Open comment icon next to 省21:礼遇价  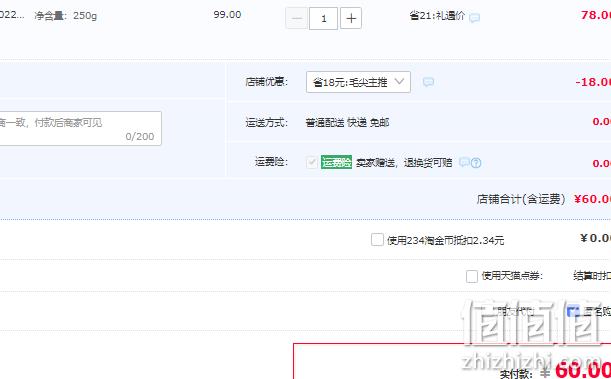474,18
